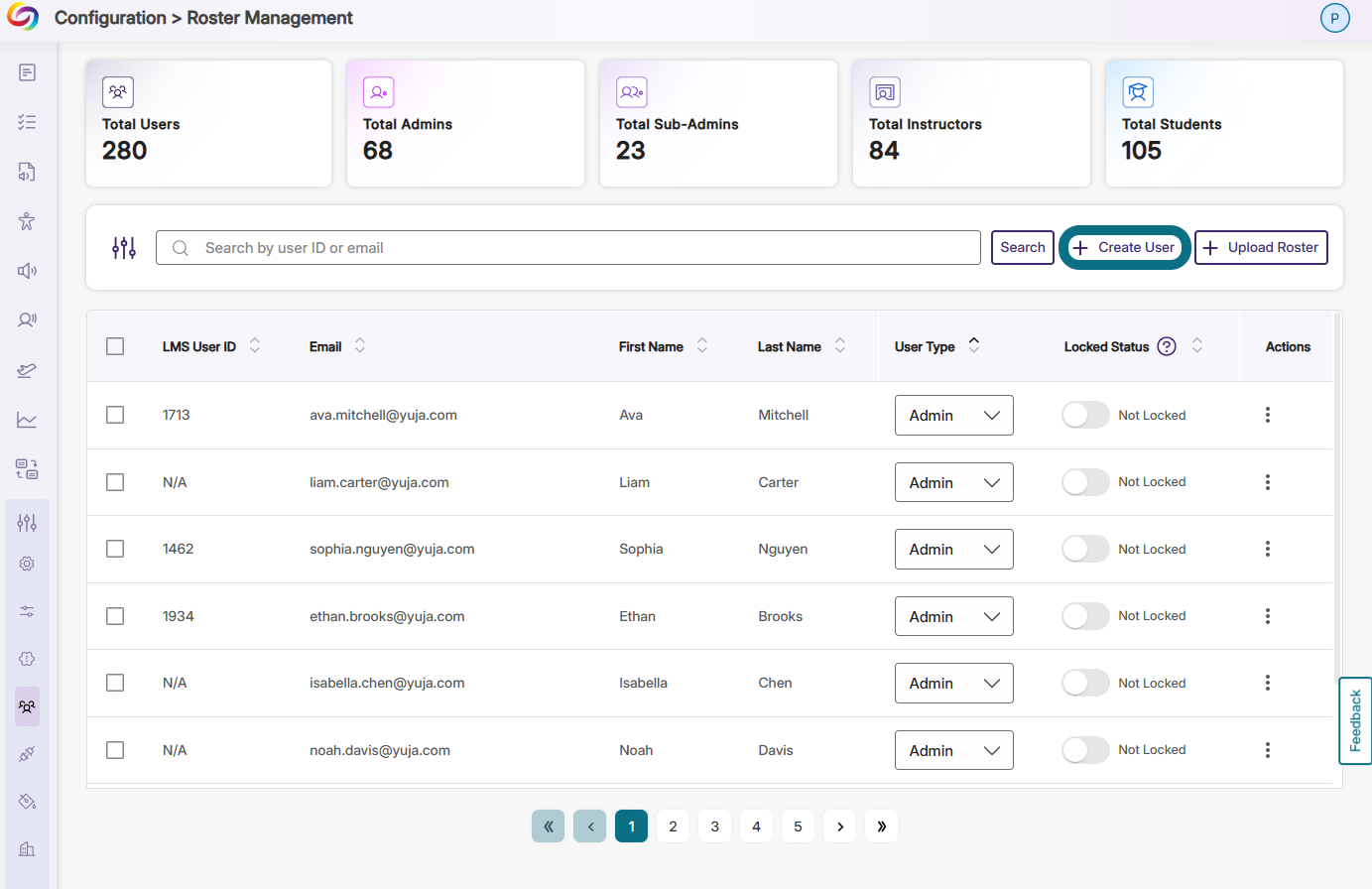Sort table by Email column arrows
Screen dimensions: 1372x889
(360, 345)
